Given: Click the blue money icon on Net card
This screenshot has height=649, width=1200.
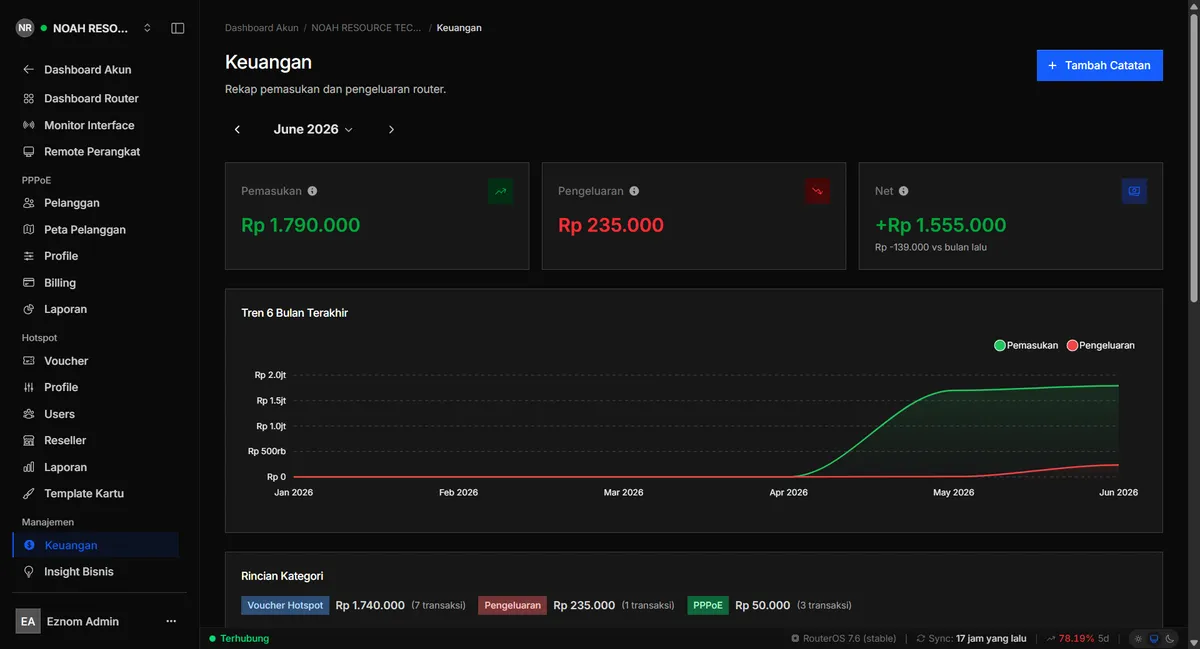Looking at the screenshot, I should [1134, 191].
